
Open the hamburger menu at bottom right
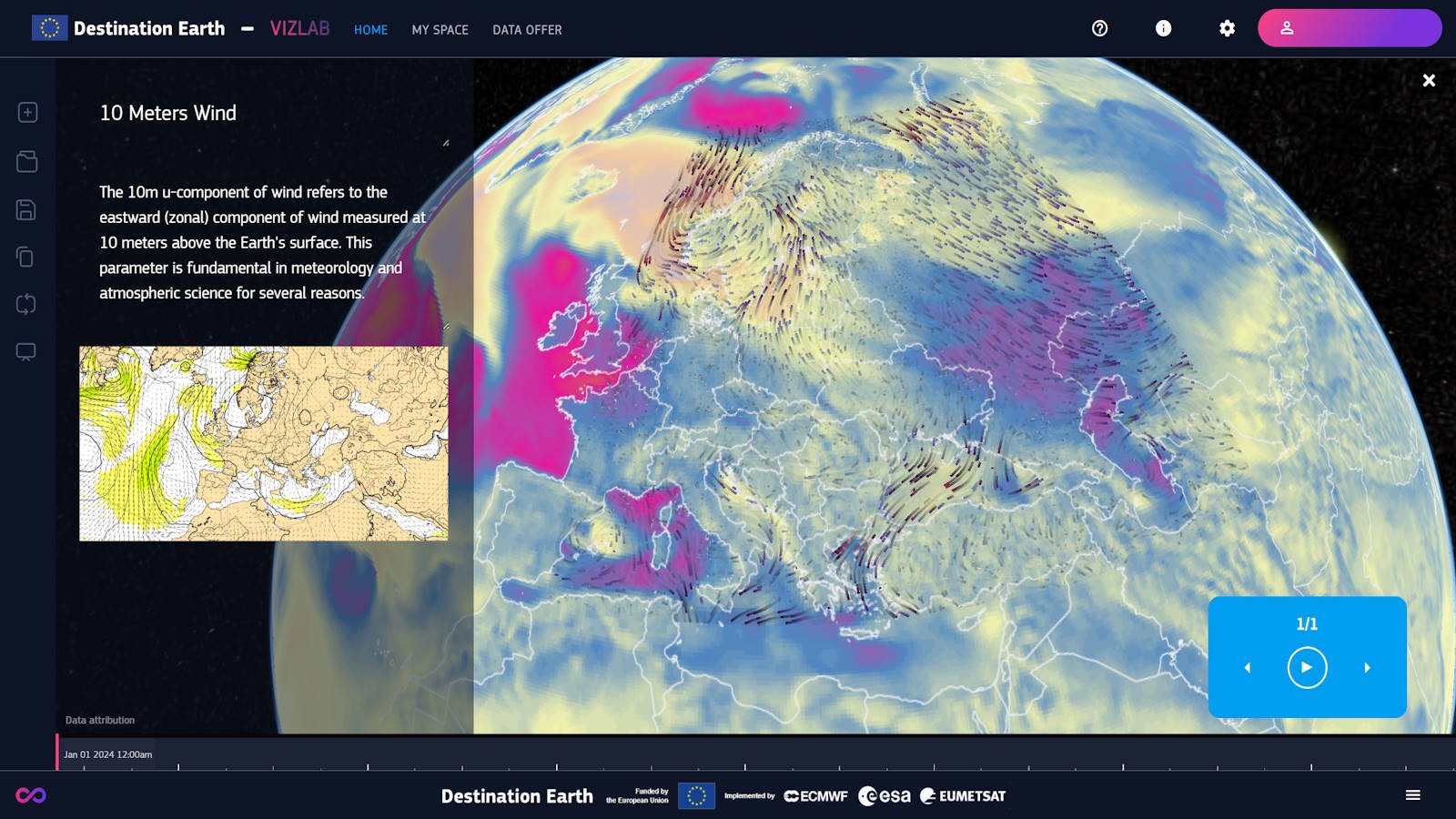pyautogui.click(x=1412, y=795)
